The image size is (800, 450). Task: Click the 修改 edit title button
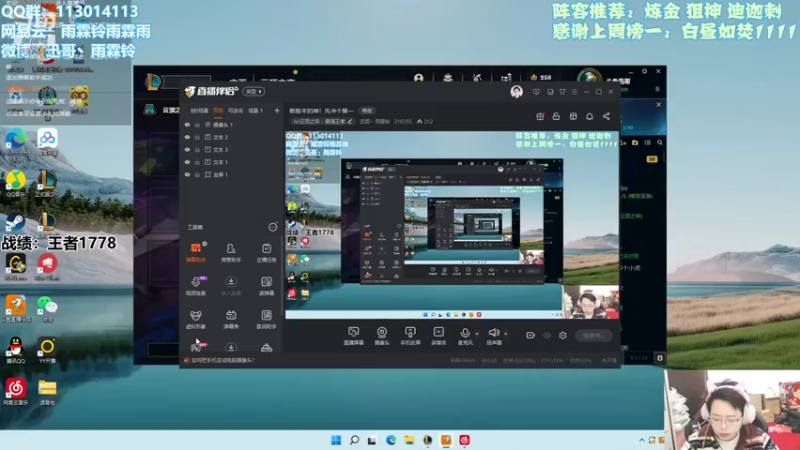[367, 111]
